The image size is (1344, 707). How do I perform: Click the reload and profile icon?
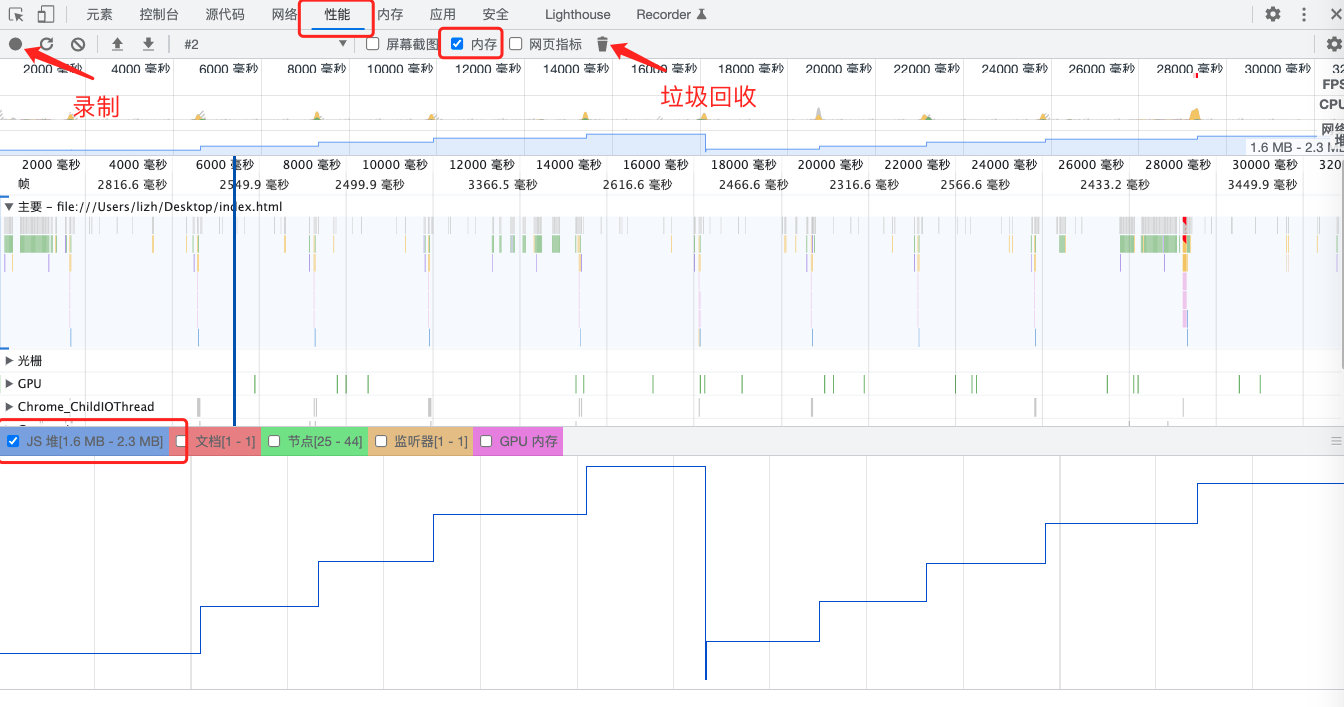coord(46,44)
